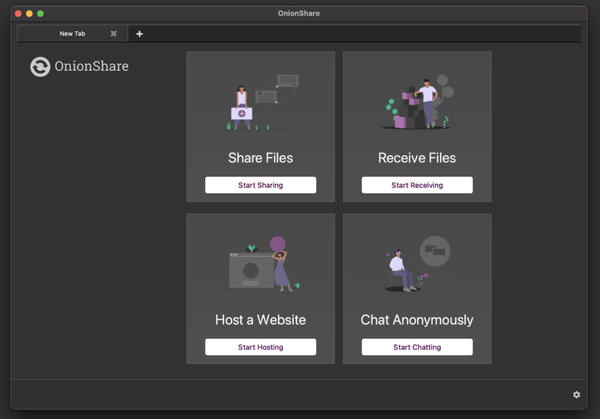Click the Chat Anonymously illustration

[418, 264]
